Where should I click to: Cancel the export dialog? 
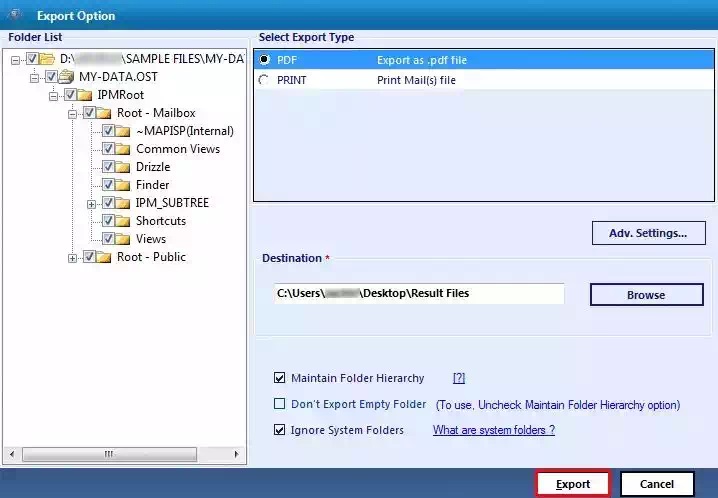657,484
